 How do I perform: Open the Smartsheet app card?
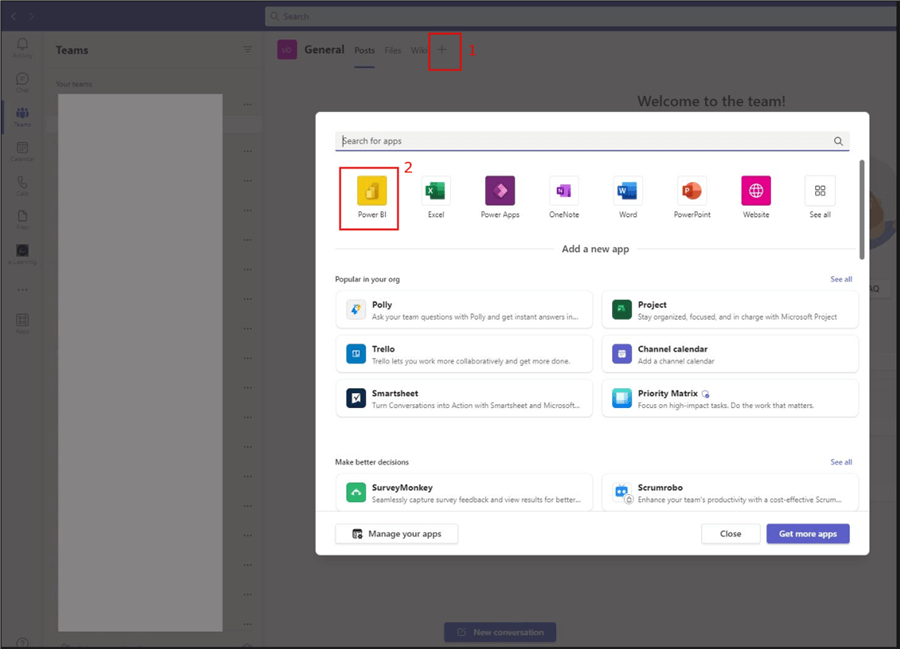464,398
